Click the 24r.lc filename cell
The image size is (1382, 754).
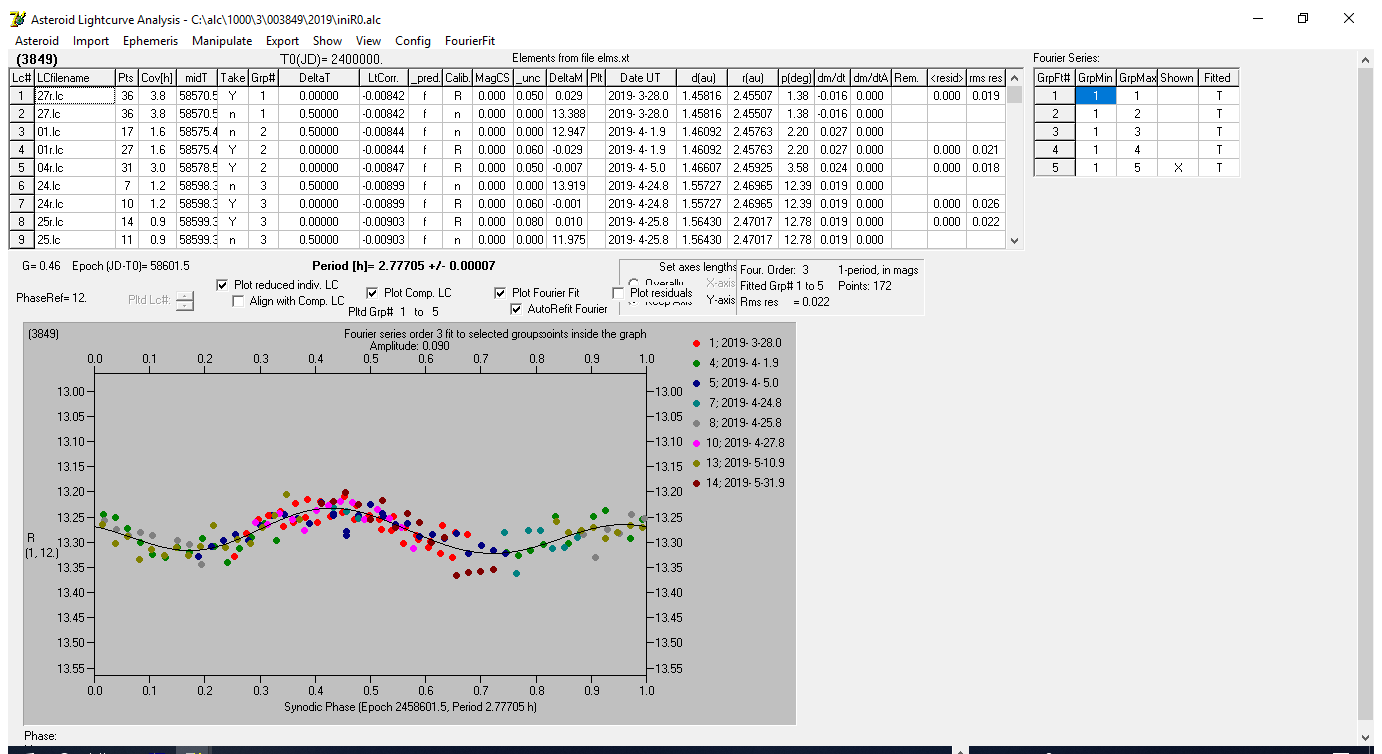pyautogui.click(x=74, y=203)
